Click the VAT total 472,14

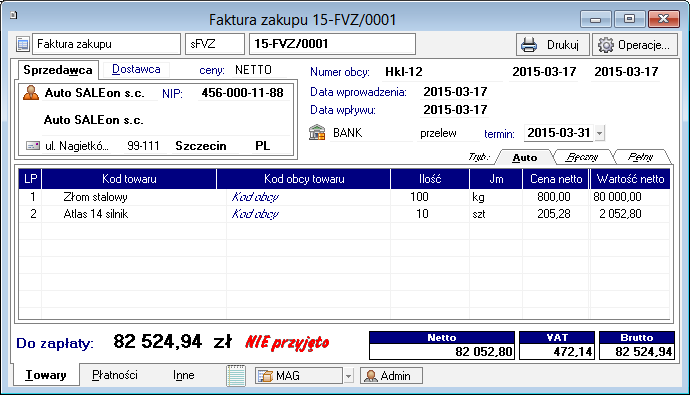(557, 352)
